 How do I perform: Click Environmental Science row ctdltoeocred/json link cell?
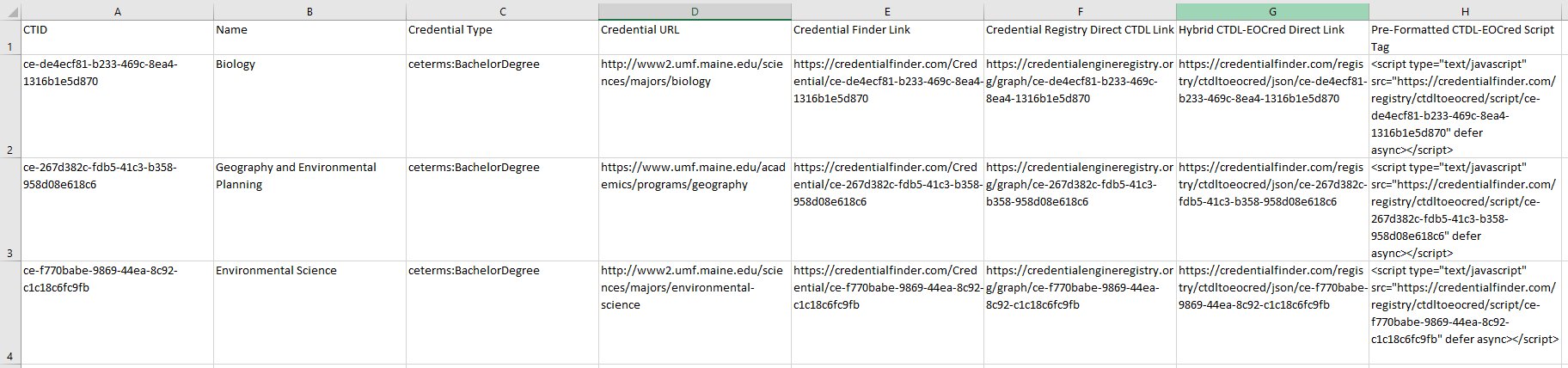[x=1272, y=313]
